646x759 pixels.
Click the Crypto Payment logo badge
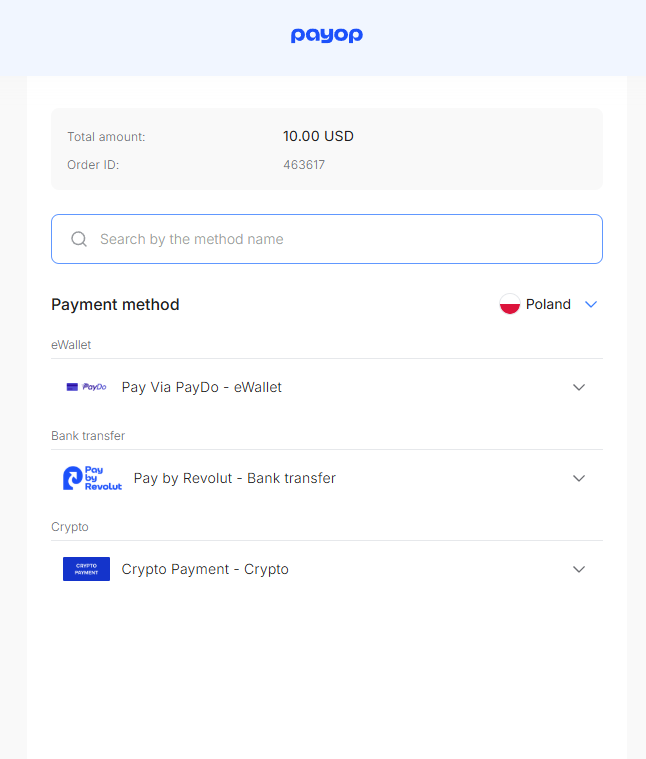(86, 569)
